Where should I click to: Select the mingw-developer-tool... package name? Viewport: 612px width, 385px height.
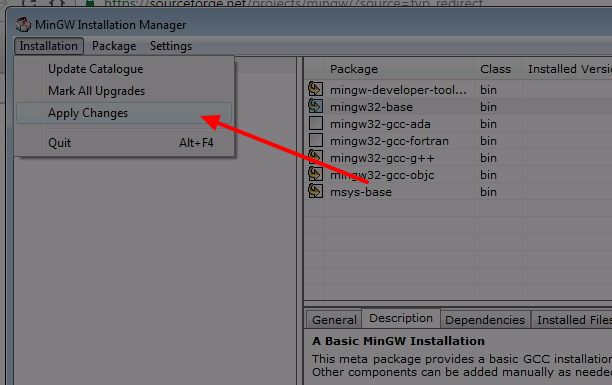coord(398,90)
